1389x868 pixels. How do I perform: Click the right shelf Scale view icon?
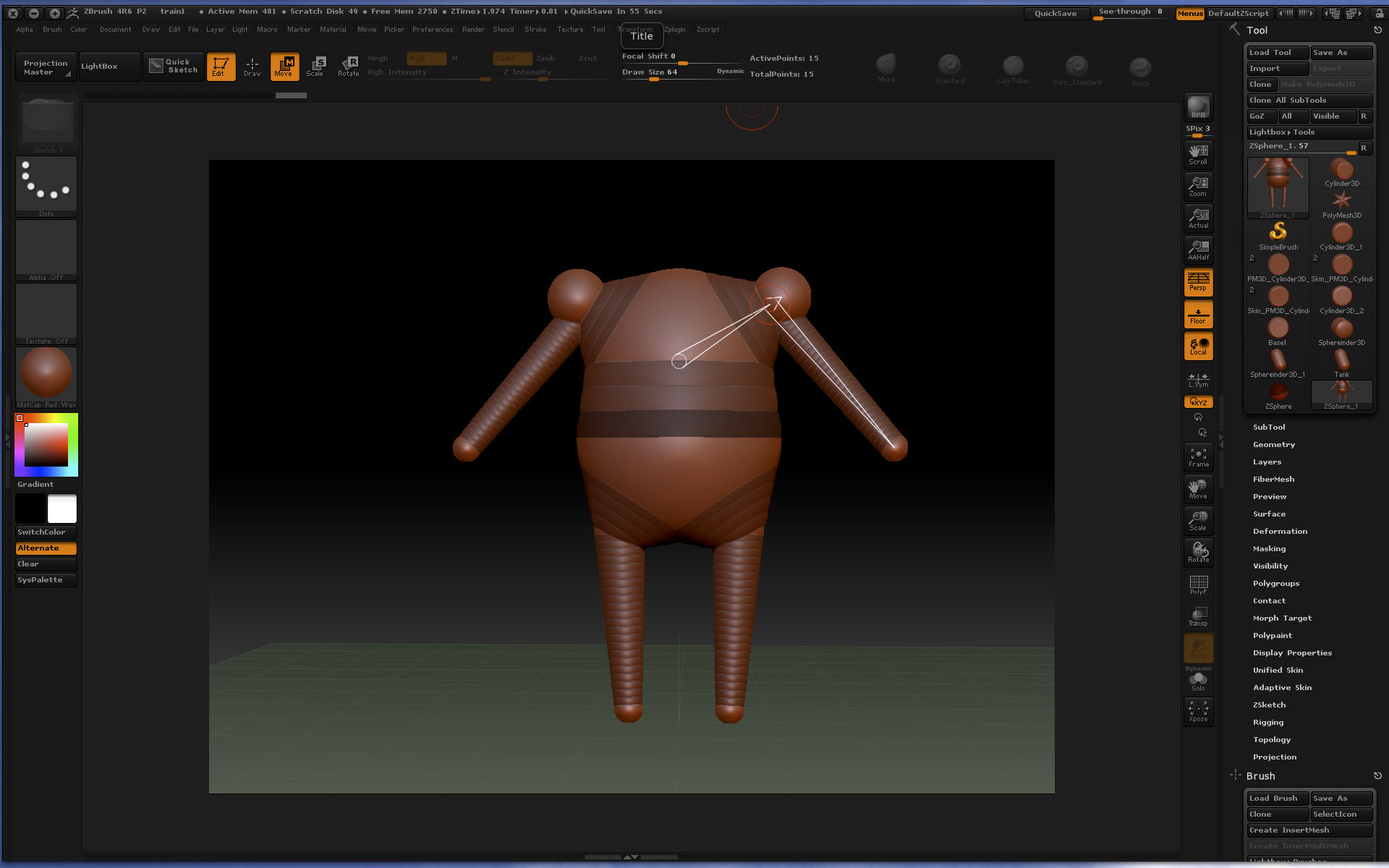coord(1198,520)
